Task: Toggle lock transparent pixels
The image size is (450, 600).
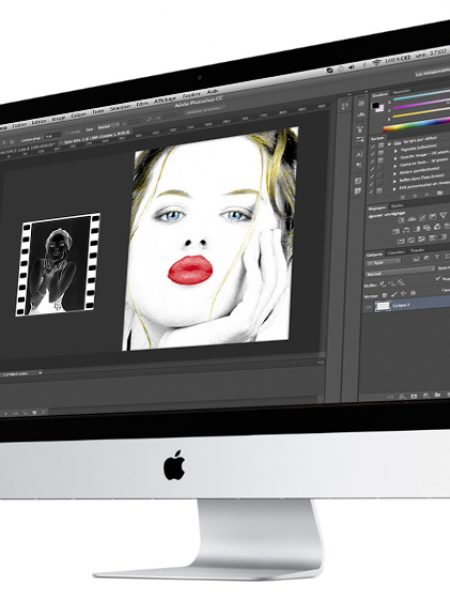Action: [385, 295]
